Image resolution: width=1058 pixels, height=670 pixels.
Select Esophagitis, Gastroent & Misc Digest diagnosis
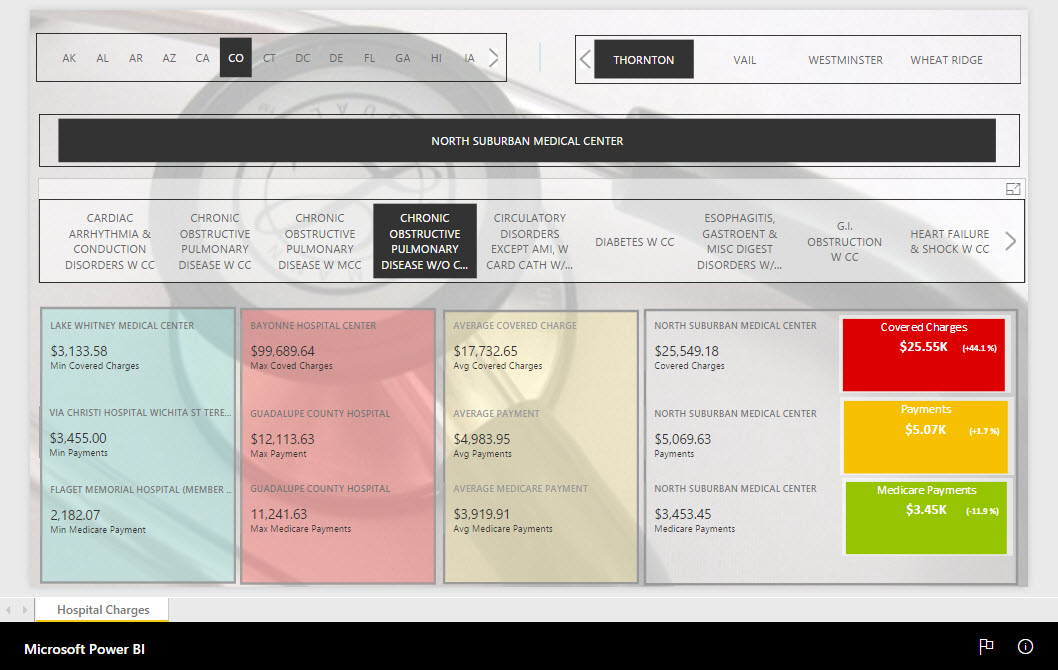coord(740,241)
